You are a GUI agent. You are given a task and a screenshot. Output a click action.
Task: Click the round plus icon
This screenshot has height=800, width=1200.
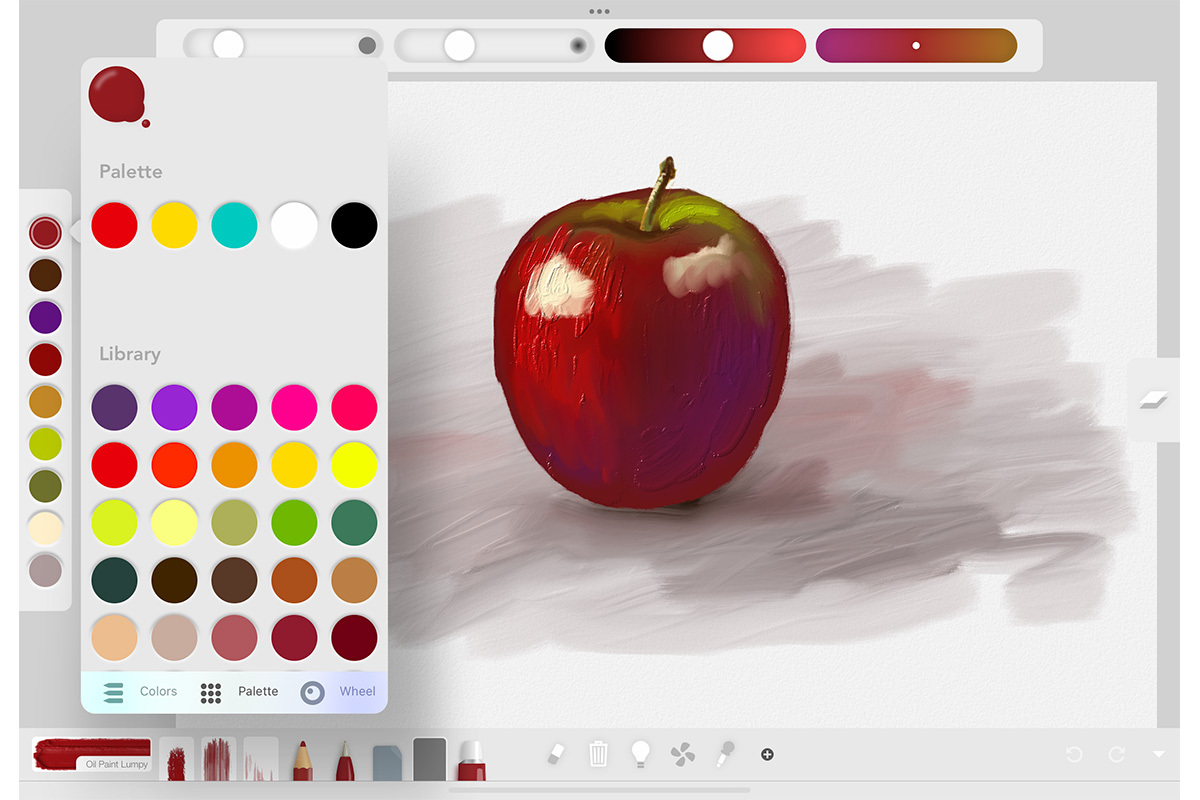coord(767,754)
